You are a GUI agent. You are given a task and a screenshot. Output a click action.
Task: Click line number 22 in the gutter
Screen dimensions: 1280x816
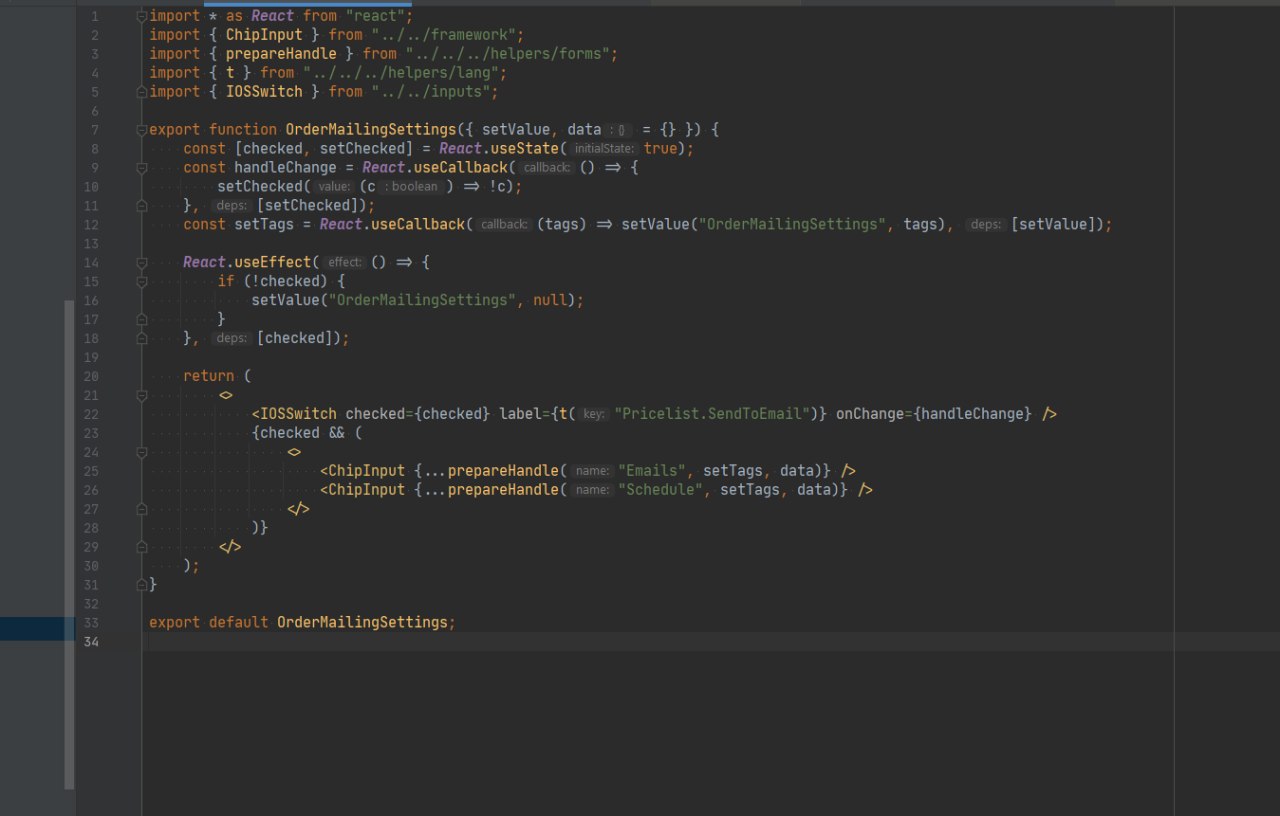(x=91, y=414)
